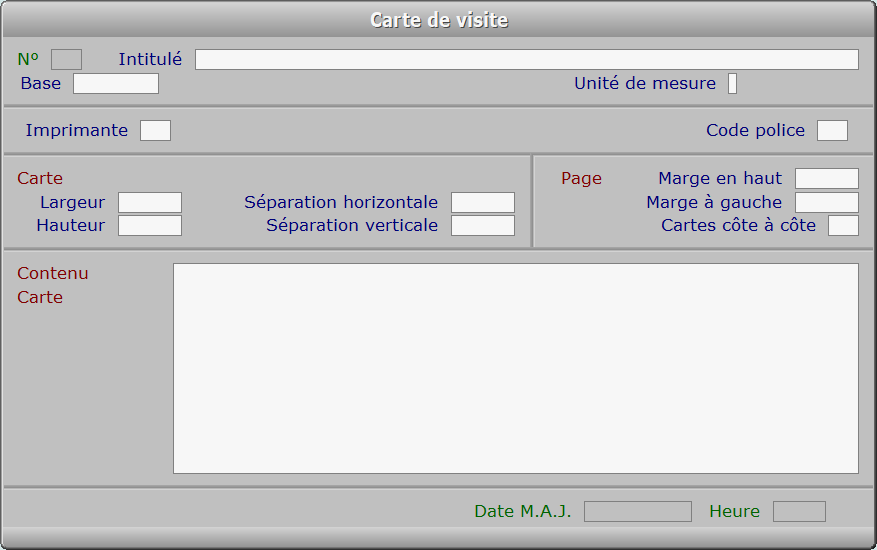Click the Séparation horizontale field
This screenshot has height=550, width=877.
coord(483,203)
